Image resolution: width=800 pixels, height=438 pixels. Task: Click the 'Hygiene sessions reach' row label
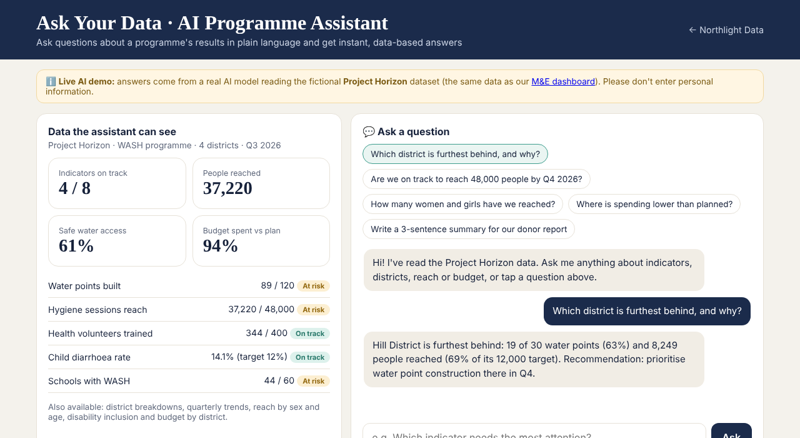pos(97,310)
